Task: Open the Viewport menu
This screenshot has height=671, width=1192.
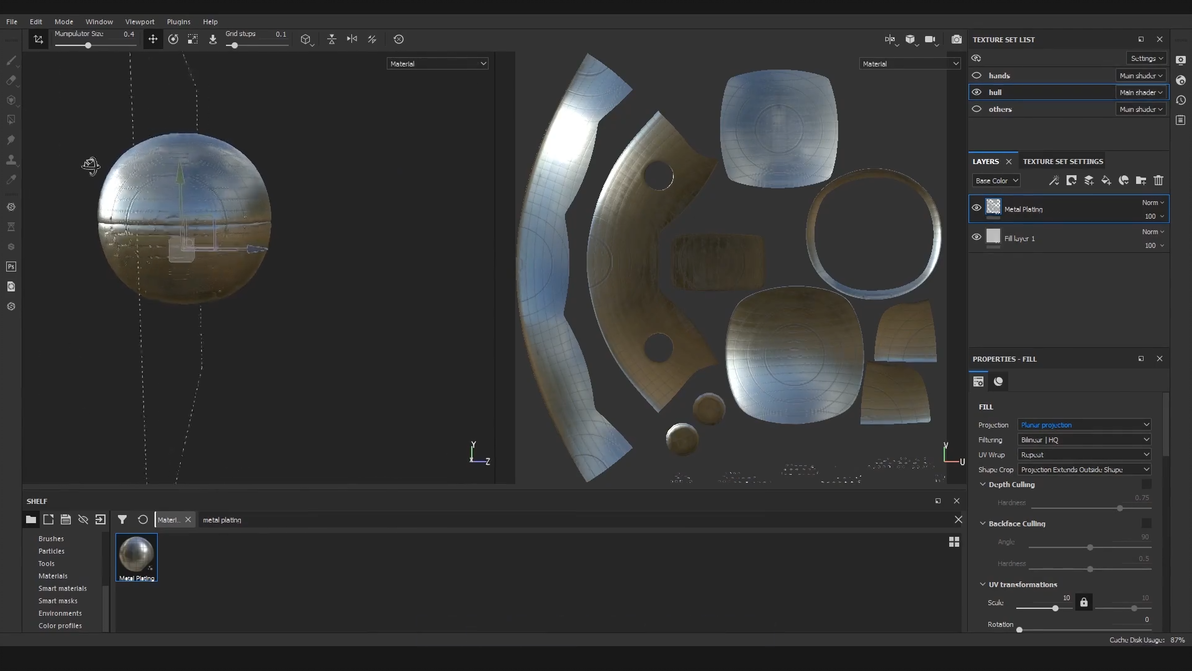Action: [139, 21]
